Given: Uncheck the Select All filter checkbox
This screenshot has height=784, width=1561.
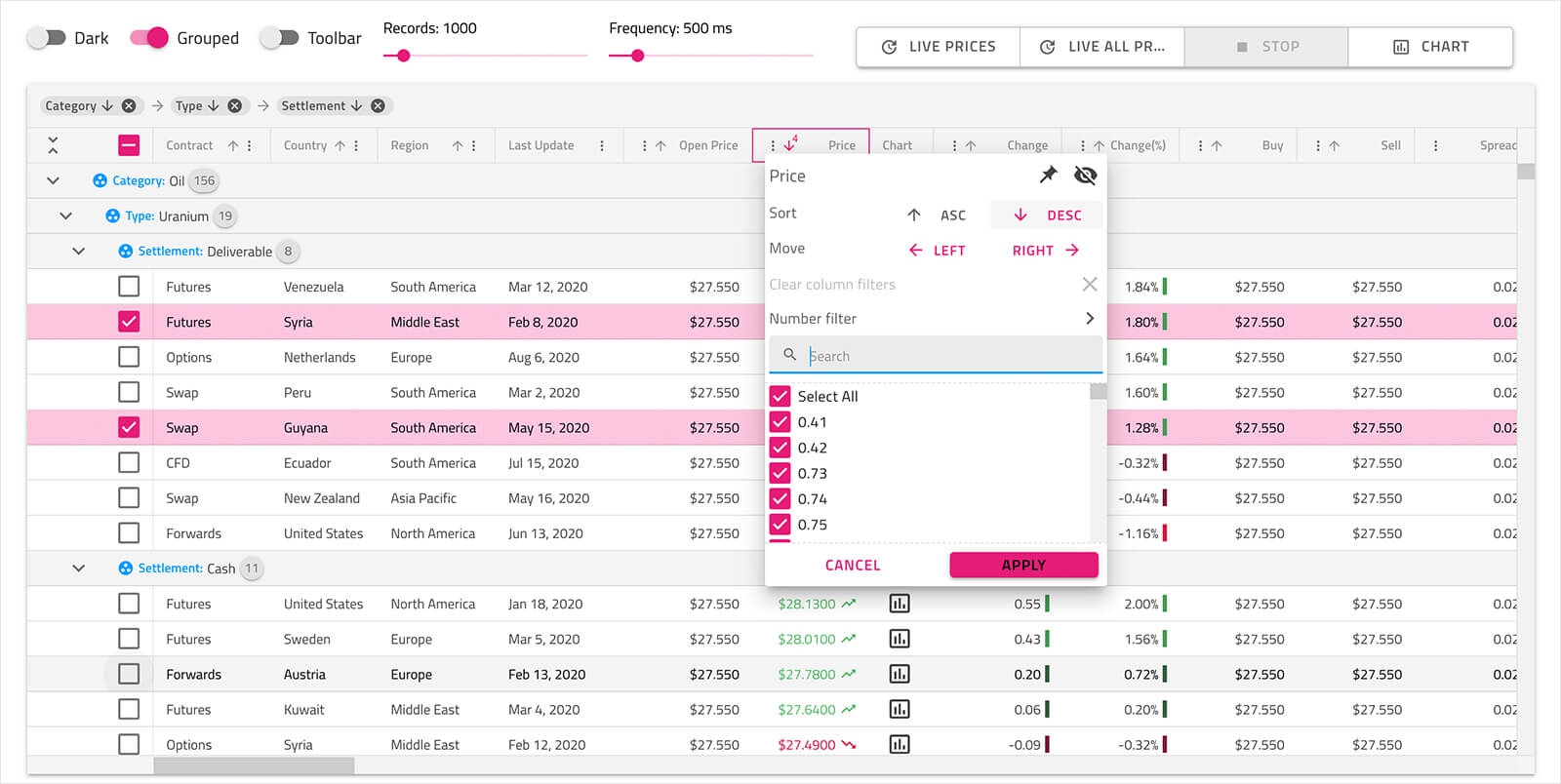Looking at the screenshot, I should [x=780, y=396].
